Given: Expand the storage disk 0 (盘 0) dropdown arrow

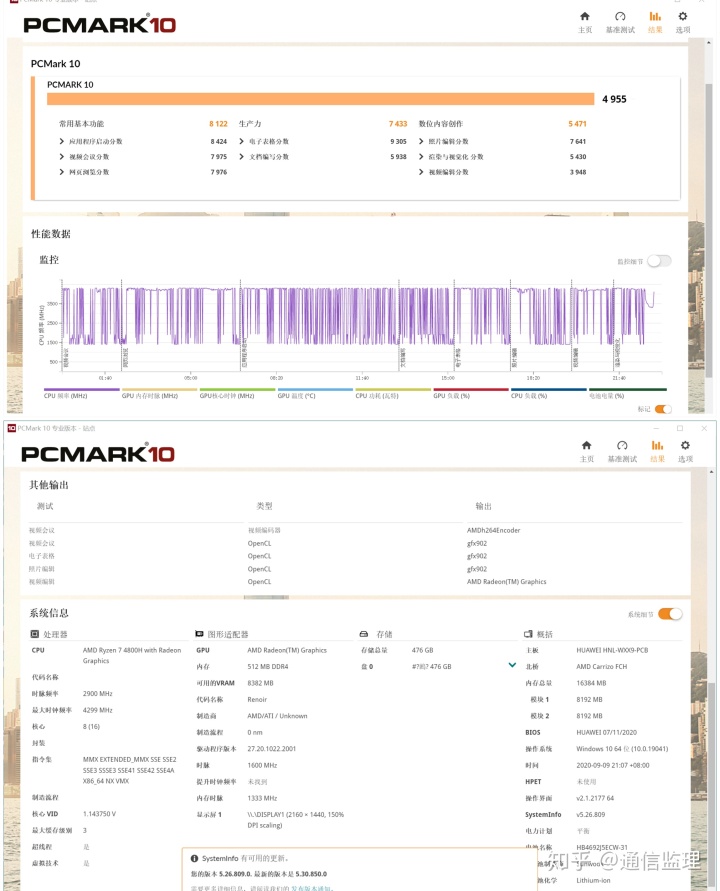Looking at the screenshot, I should [512, 665].
